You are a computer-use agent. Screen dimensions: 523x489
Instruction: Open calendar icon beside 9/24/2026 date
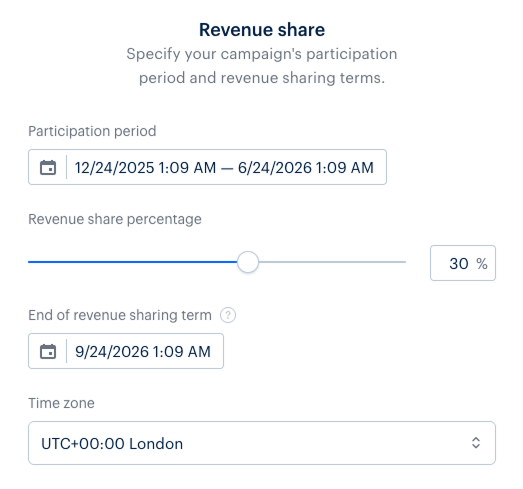coord(48,351)
